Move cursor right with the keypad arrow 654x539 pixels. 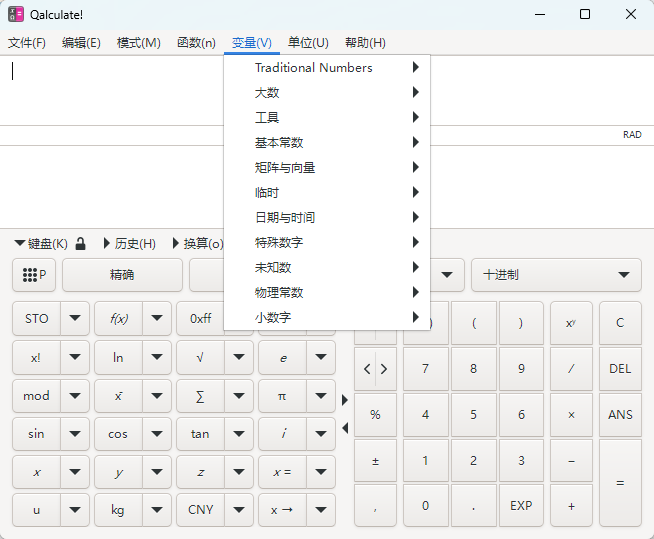tap(385, 369)
